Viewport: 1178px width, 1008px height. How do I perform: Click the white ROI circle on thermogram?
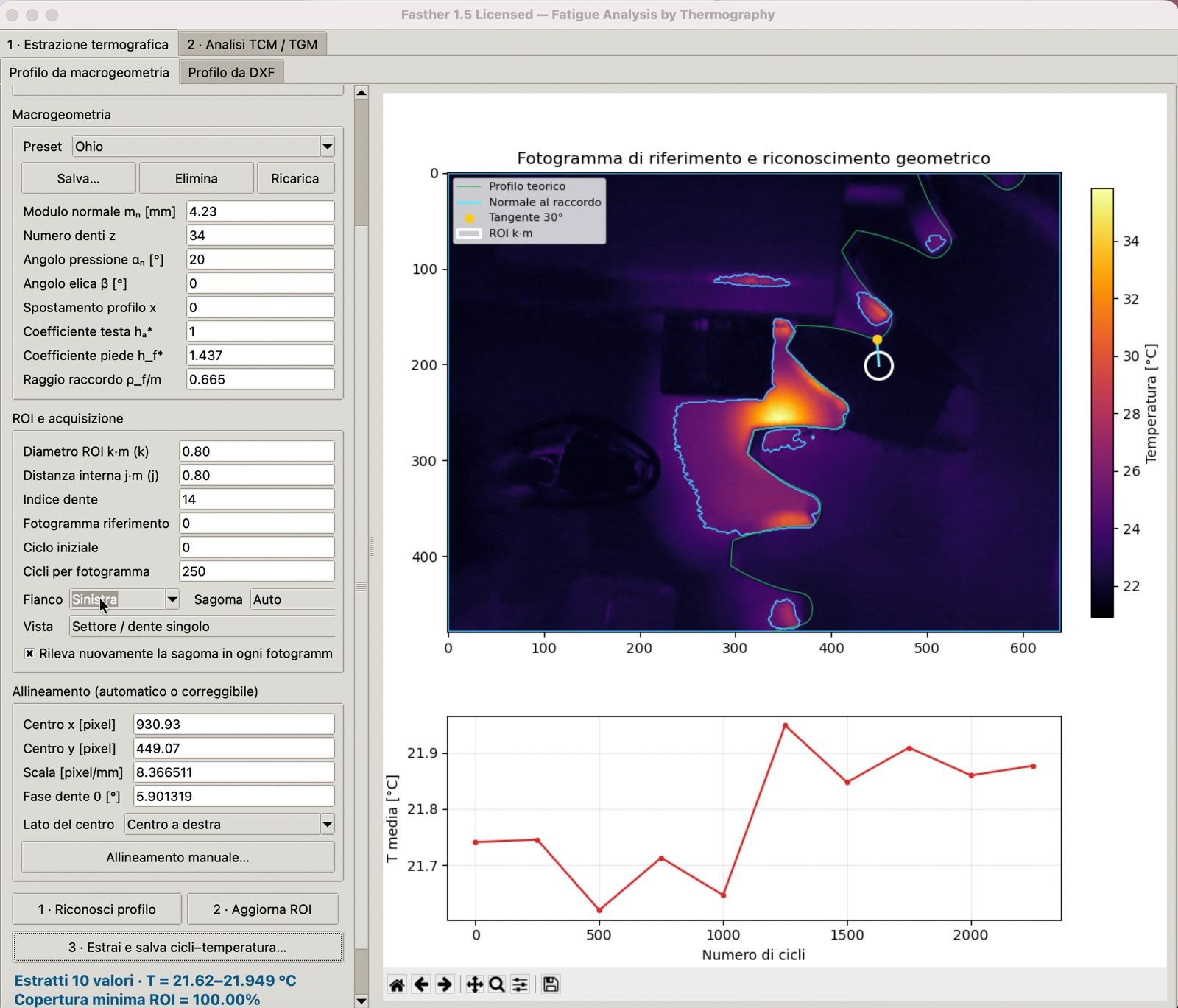coord(878,365)
